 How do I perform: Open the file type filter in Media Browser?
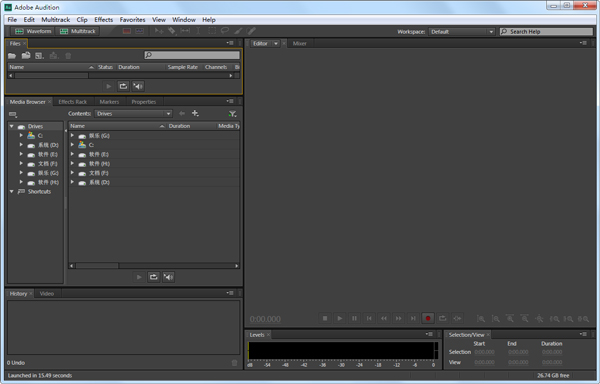(232, 114)
